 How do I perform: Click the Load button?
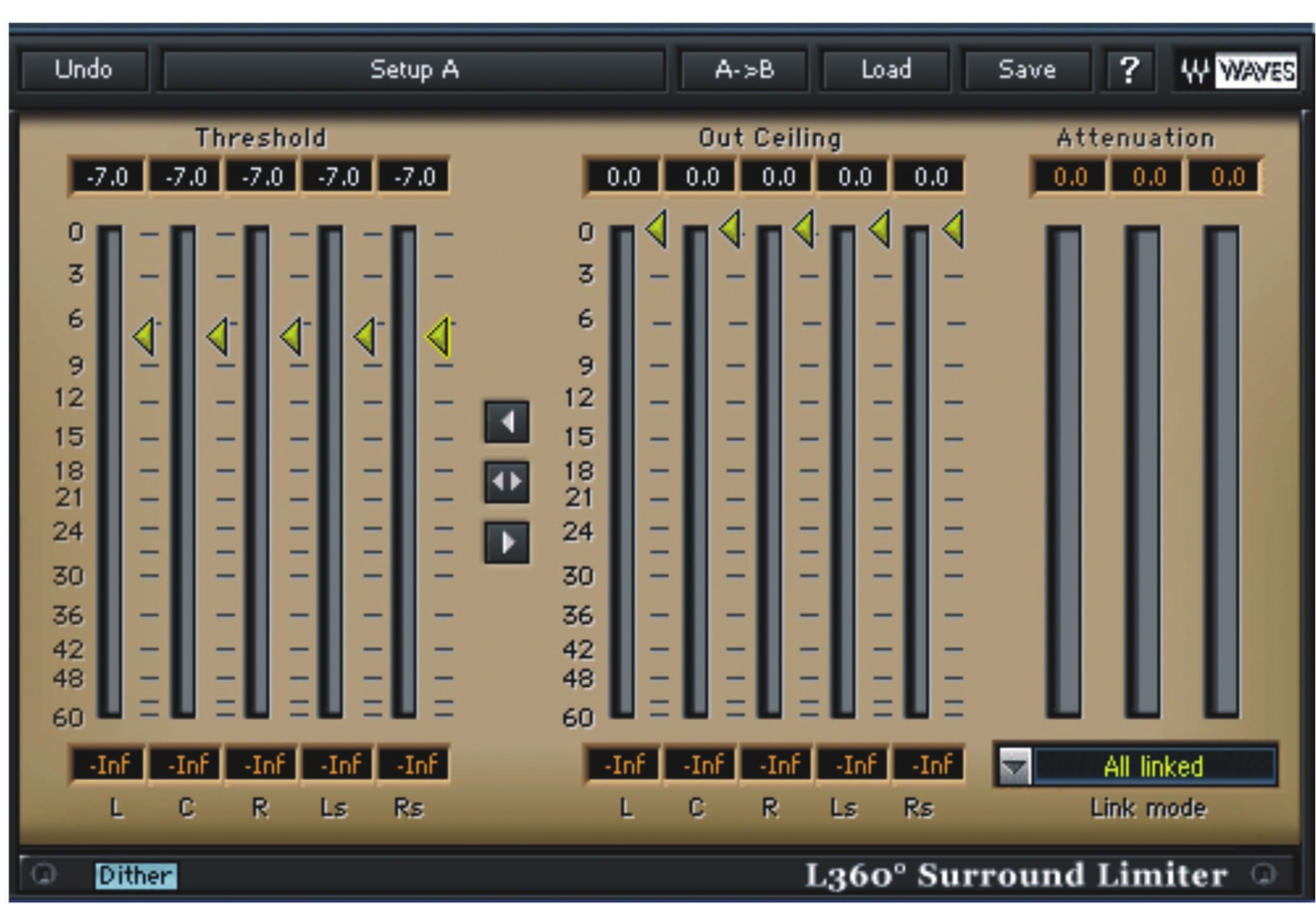click(885, 69)
